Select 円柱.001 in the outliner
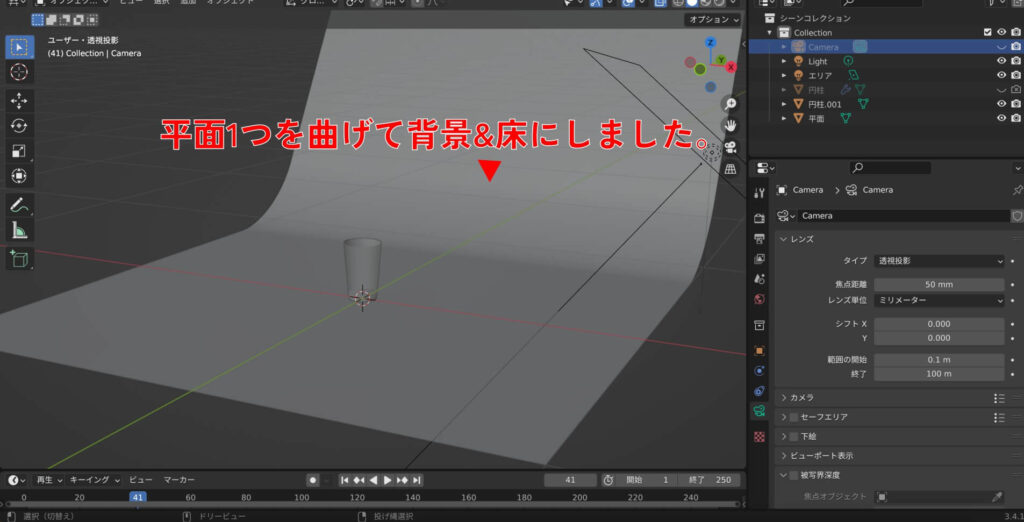The image size is (1024, 522). pyautogui.click(x=825, y=104)
